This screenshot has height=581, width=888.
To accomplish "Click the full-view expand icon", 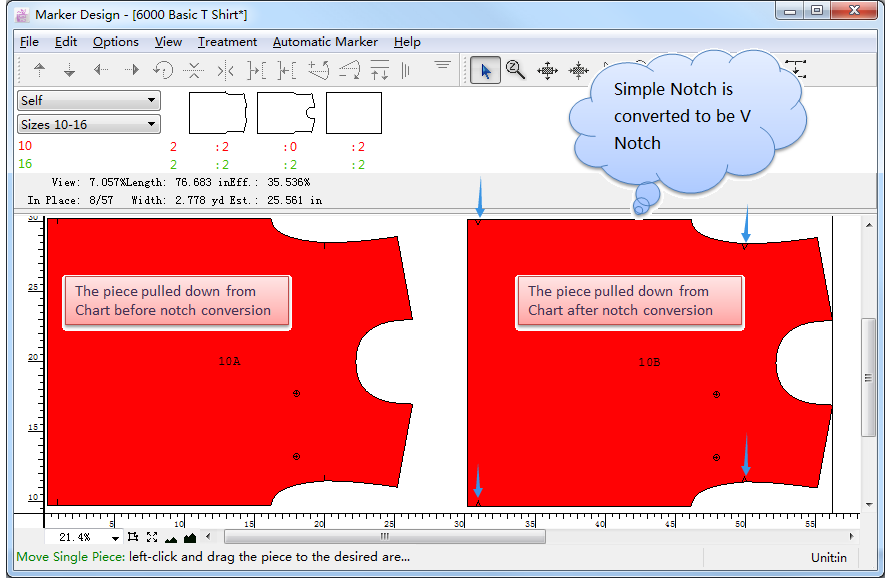I will click(152, 538).
